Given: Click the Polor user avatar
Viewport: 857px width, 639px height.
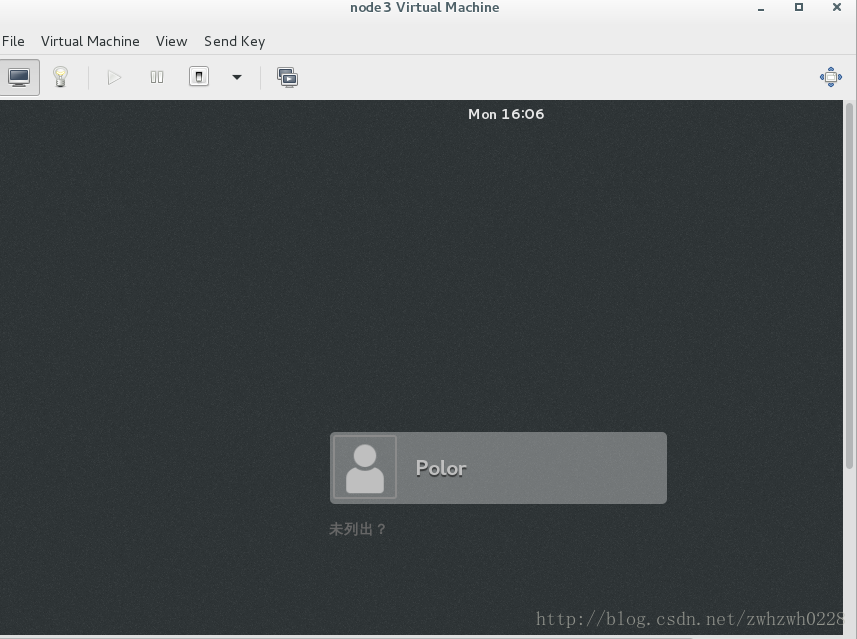Looking at the screenshot, I should pyautogui.click(x=365, y=468).
